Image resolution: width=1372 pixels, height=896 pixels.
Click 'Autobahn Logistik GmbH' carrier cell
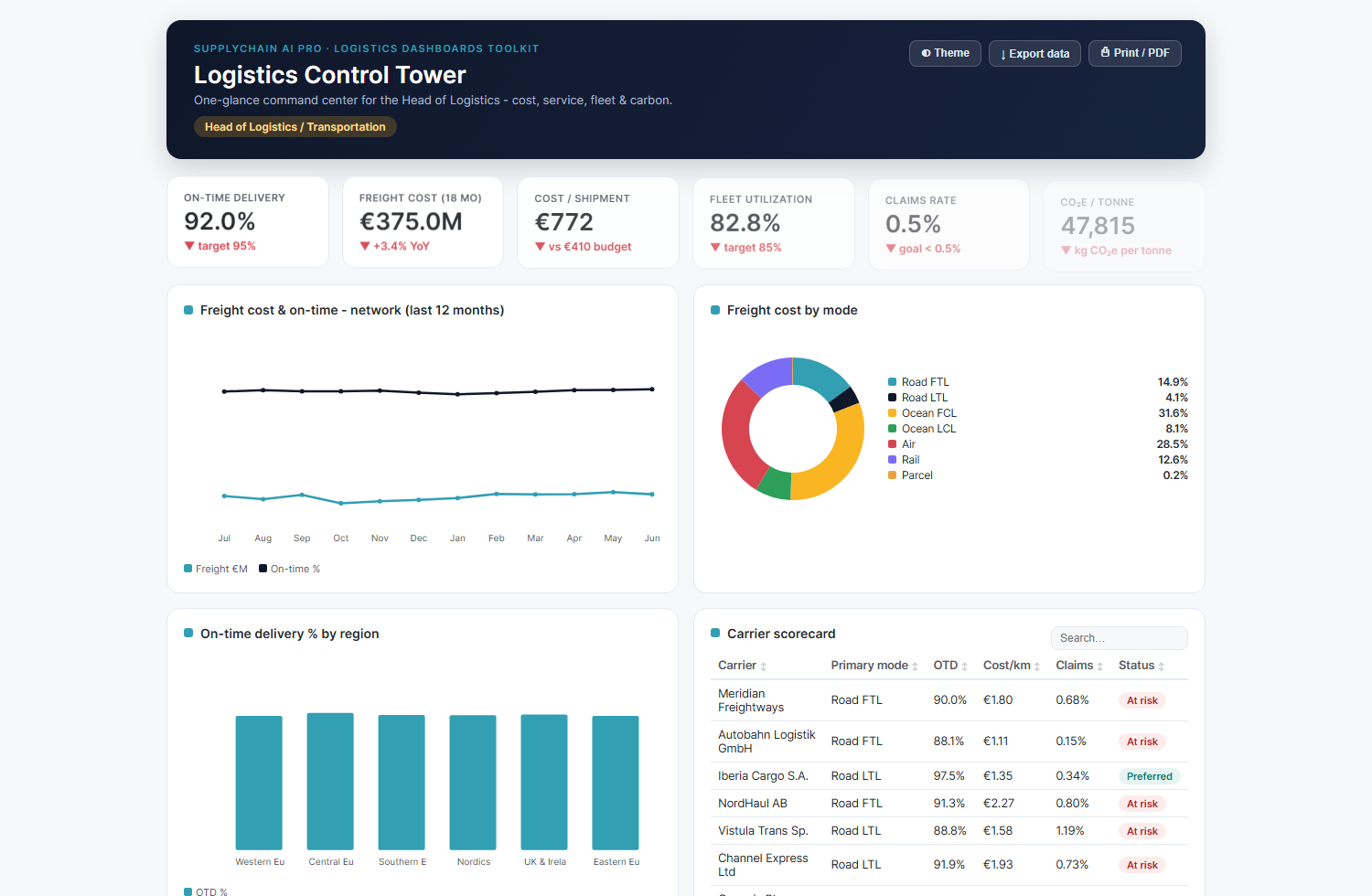(766, 741)
